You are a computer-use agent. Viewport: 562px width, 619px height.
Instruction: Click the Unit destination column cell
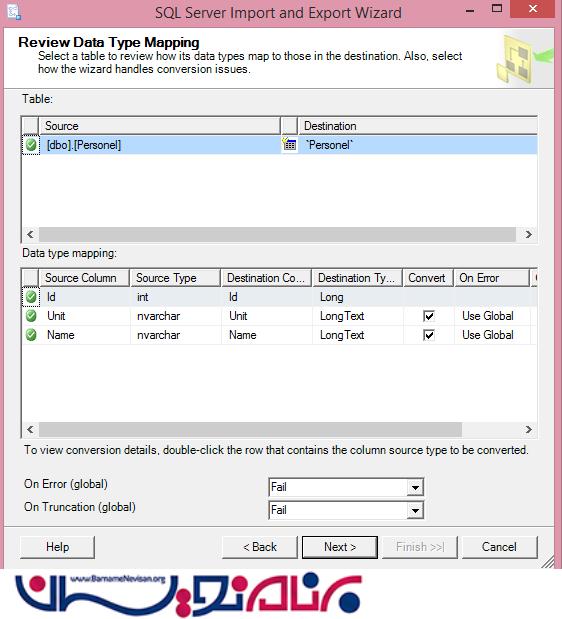(267, 316)
